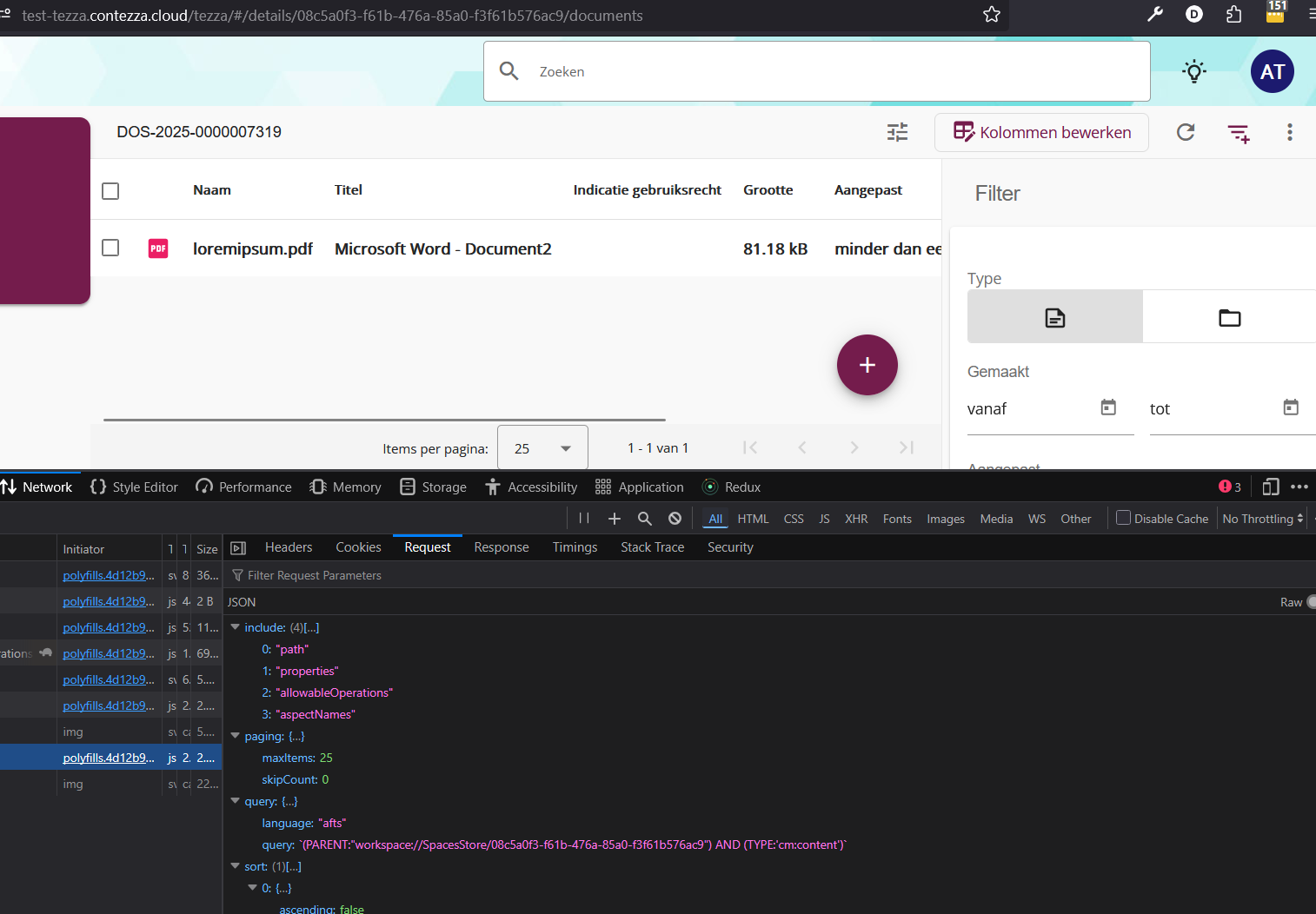Screen dimensions: 1316x914
Task: Bookmark page with the star icon
Action: click(x=992, y=15)
